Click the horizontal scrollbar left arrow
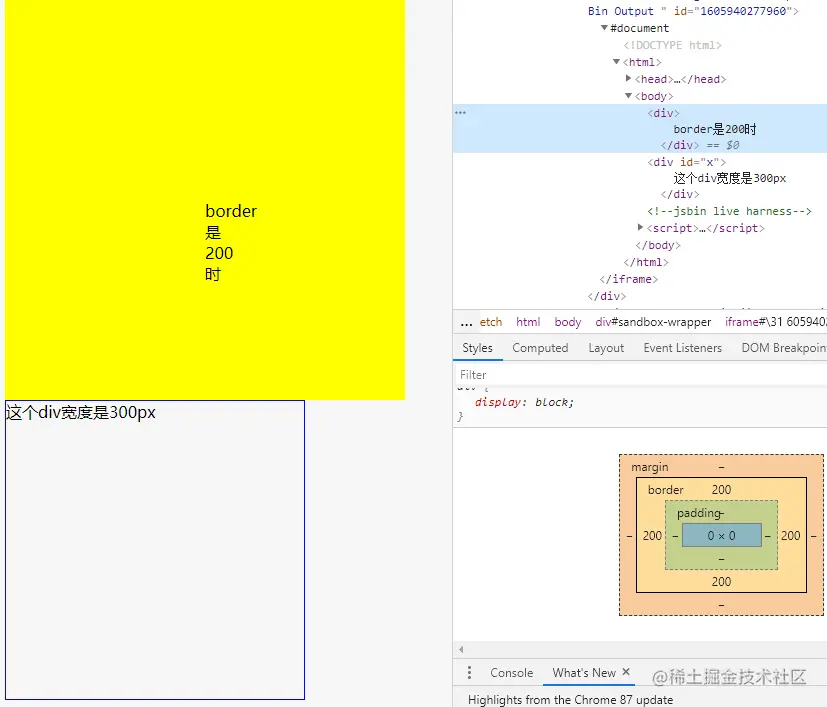Image resolution: width=827 pixels, height=707 pixels. coord(461,649)
